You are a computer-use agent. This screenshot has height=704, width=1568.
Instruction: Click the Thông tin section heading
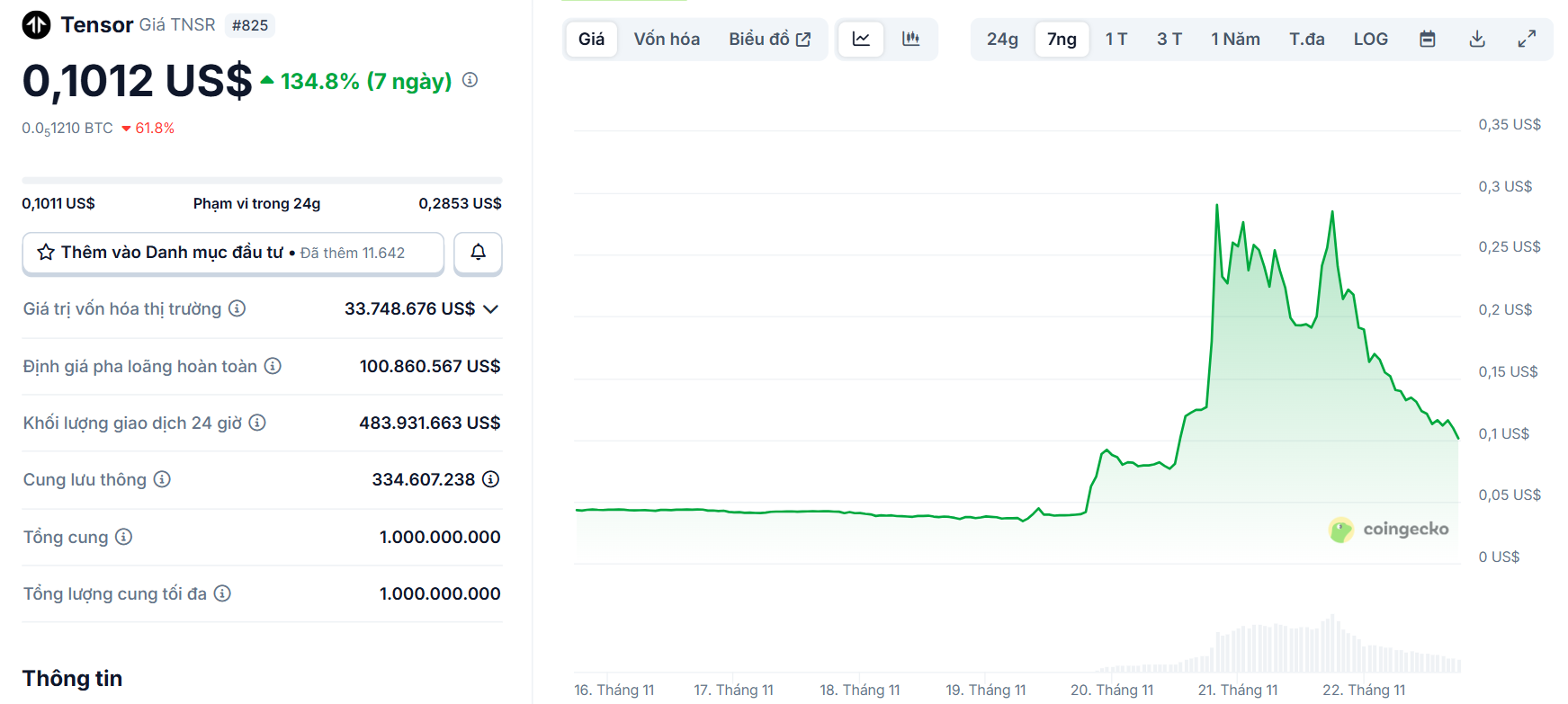pos(73,678)
